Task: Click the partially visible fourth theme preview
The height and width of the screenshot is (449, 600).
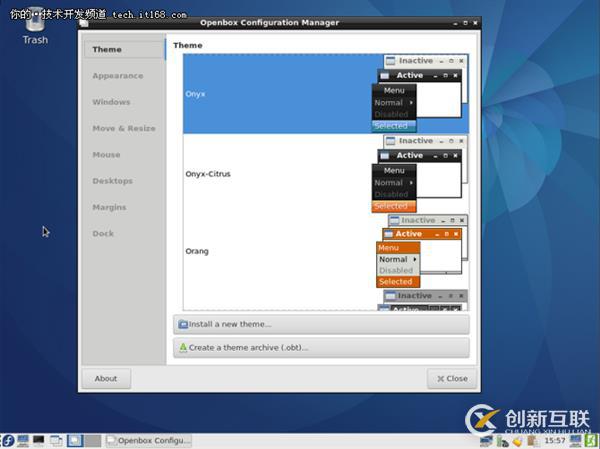Action: click(x=423, y=300)
